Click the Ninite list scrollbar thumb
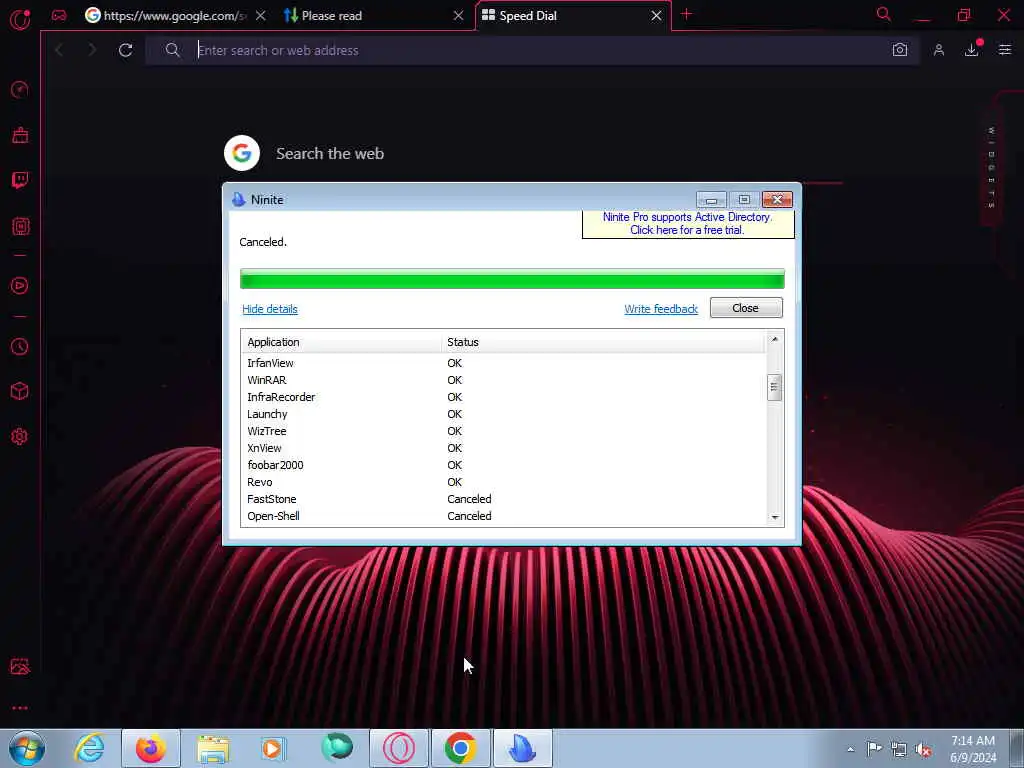 point(775,387)
